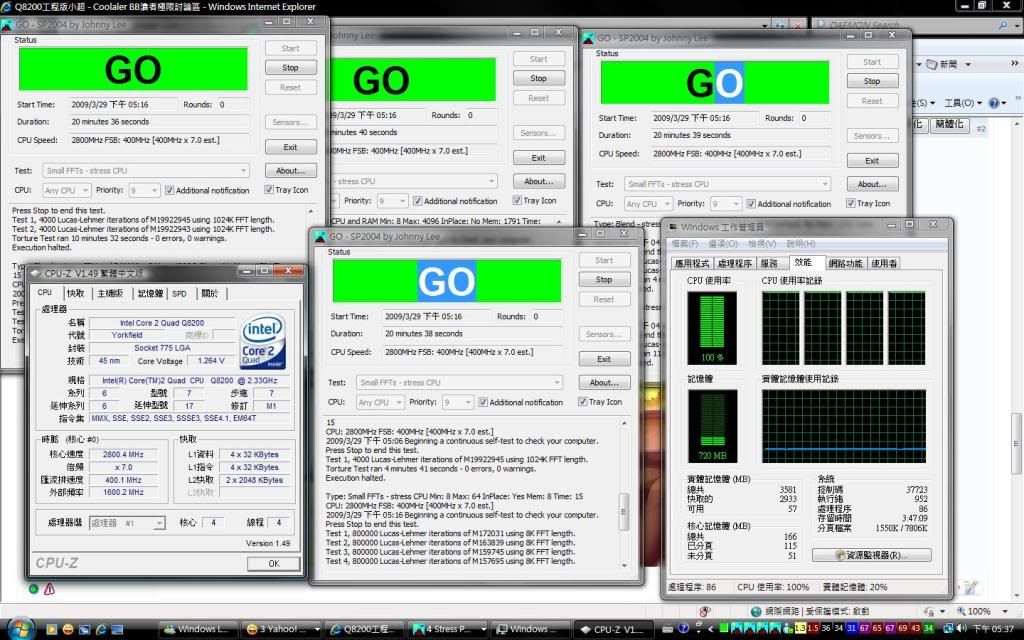Open Priority dropdown in the 38-seconds window
1024x640 pixels.
coord(458,402)
